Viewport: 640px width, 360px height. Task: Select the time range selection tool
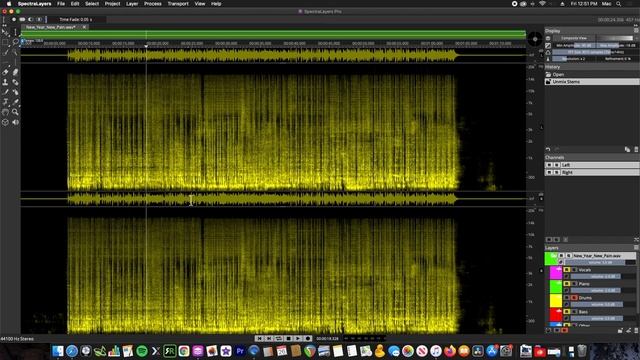(15, 32)
